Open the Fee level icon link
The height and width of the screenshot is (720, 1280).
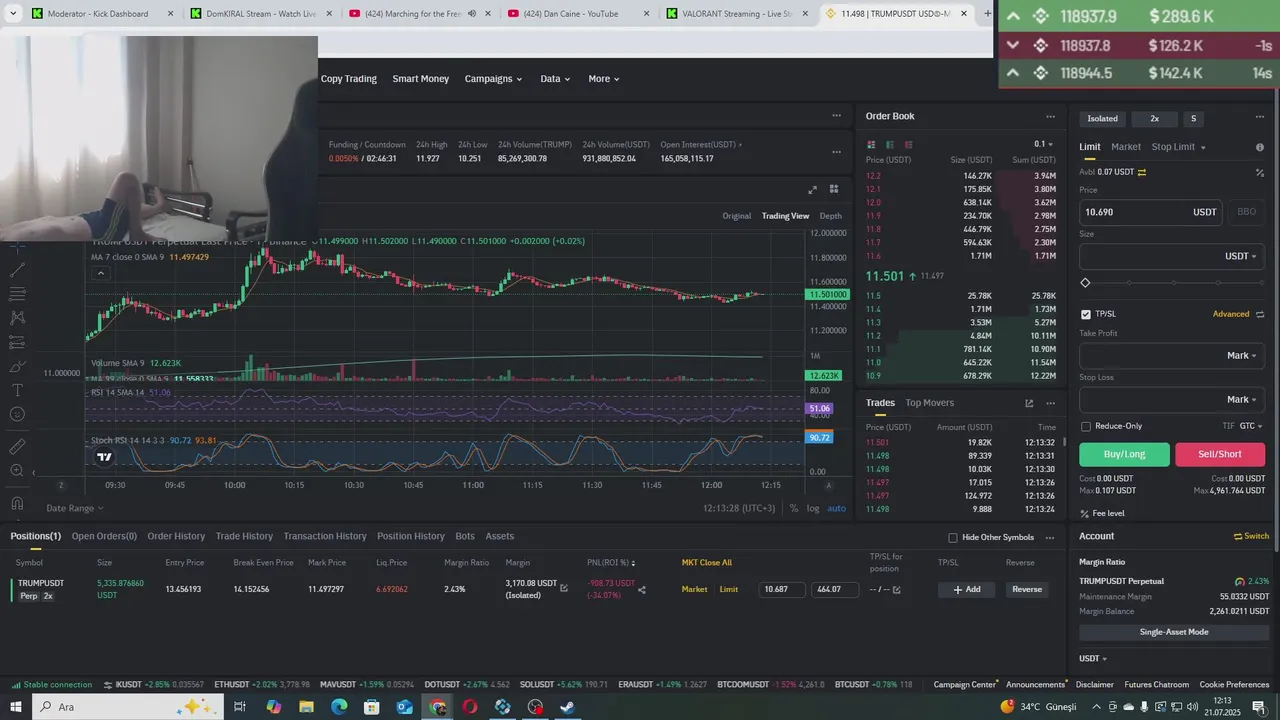(1085, 513)
